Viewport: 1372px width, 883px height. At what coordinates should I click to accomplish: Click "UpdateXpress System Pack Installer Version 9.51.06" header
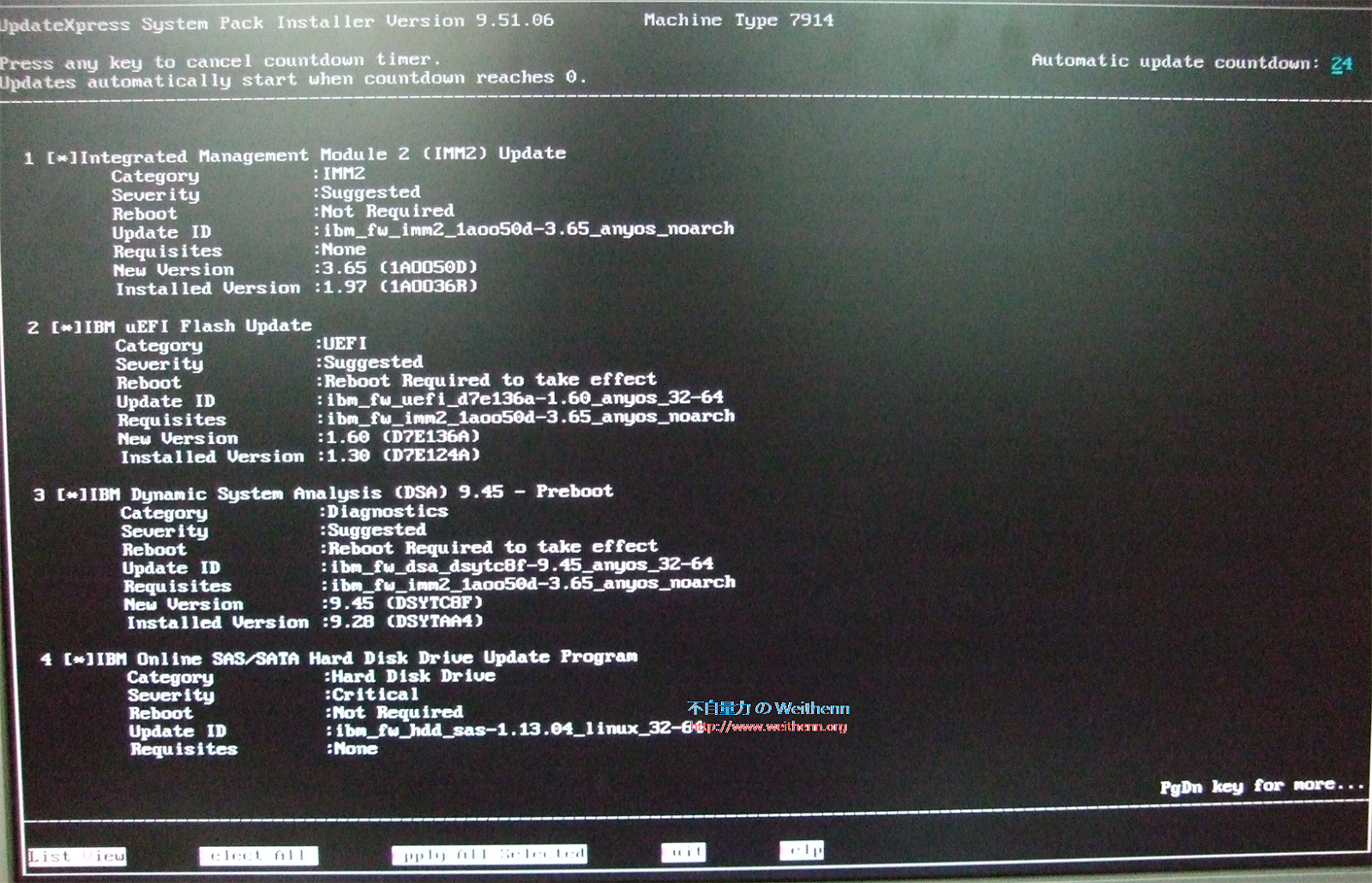pos(277,22)
